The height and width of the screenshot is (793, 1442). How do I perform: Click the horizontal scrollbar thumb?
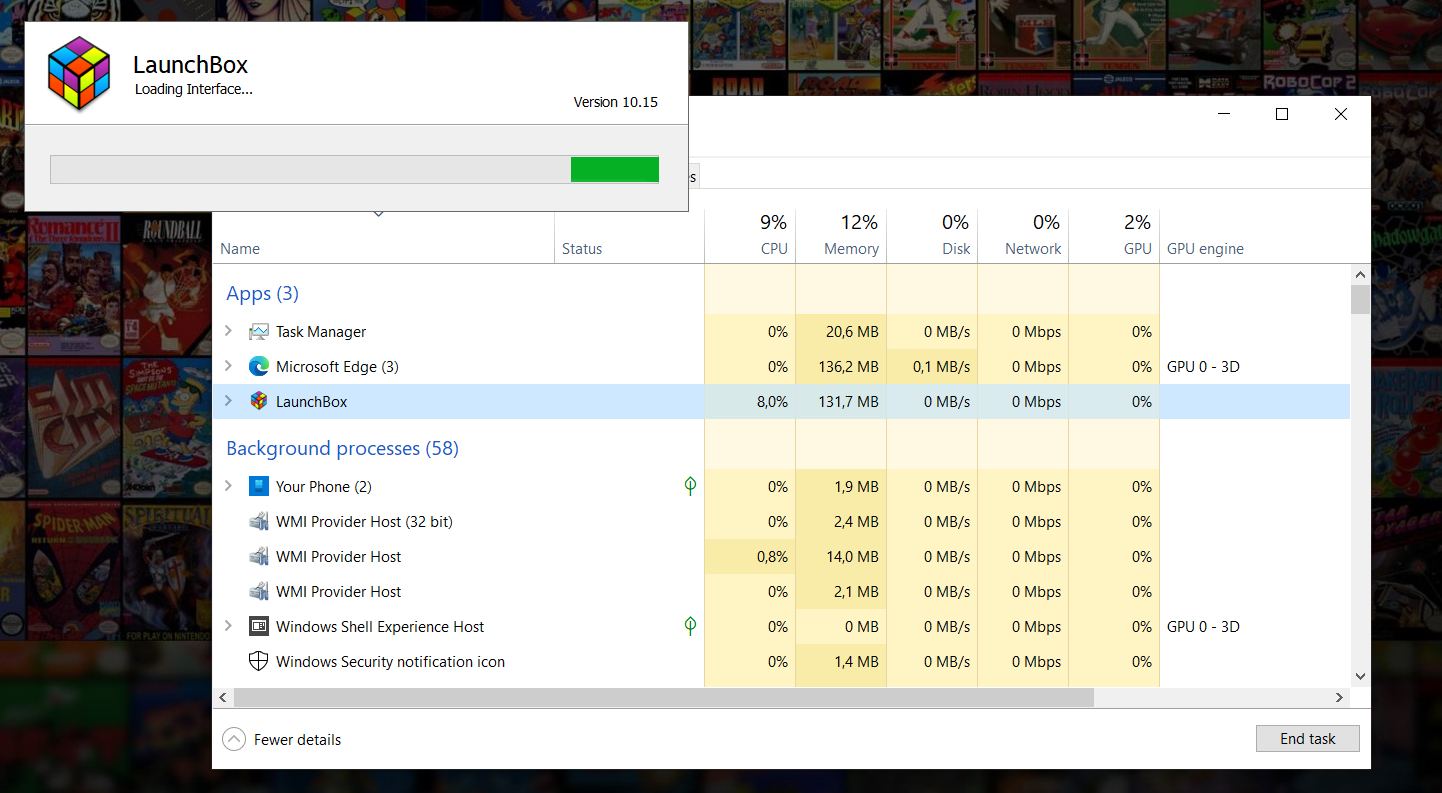(x=664, y=697)
